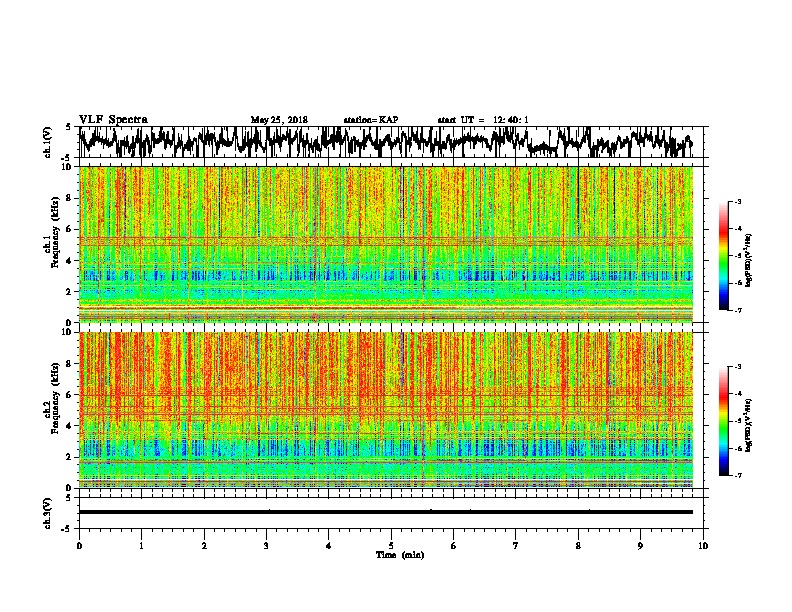Click the "6" minute tick on time axis
The width and height of the screenshot is (792, 612).
454,546
